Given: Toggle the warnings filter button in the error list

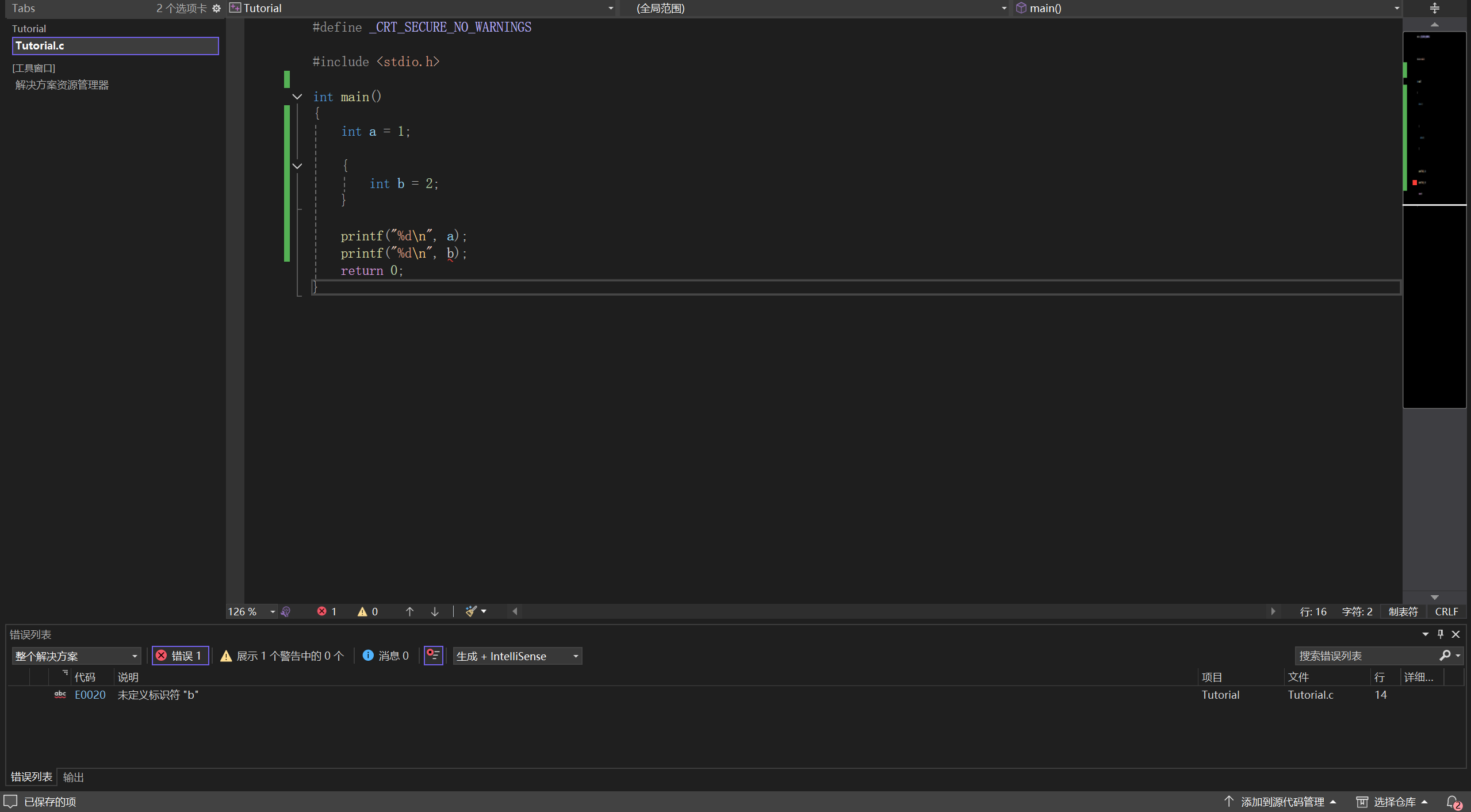Looking at the screenshot, I should click(x=282, y=656).
